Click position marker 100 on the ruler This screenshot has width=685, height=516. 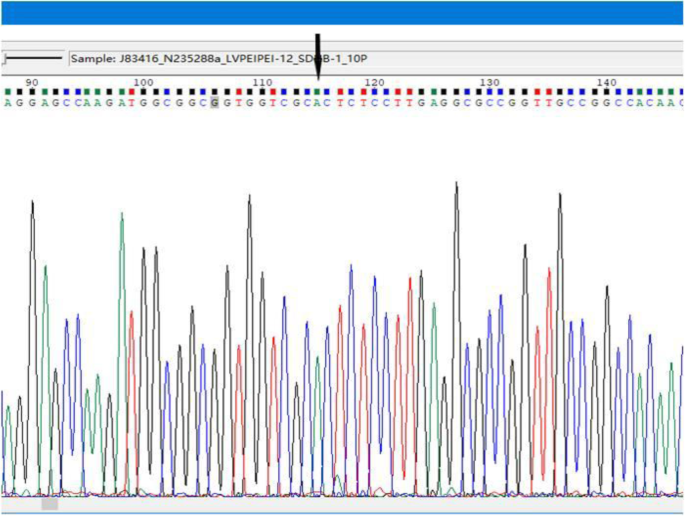pyautogui.click(x=143, y=83)
